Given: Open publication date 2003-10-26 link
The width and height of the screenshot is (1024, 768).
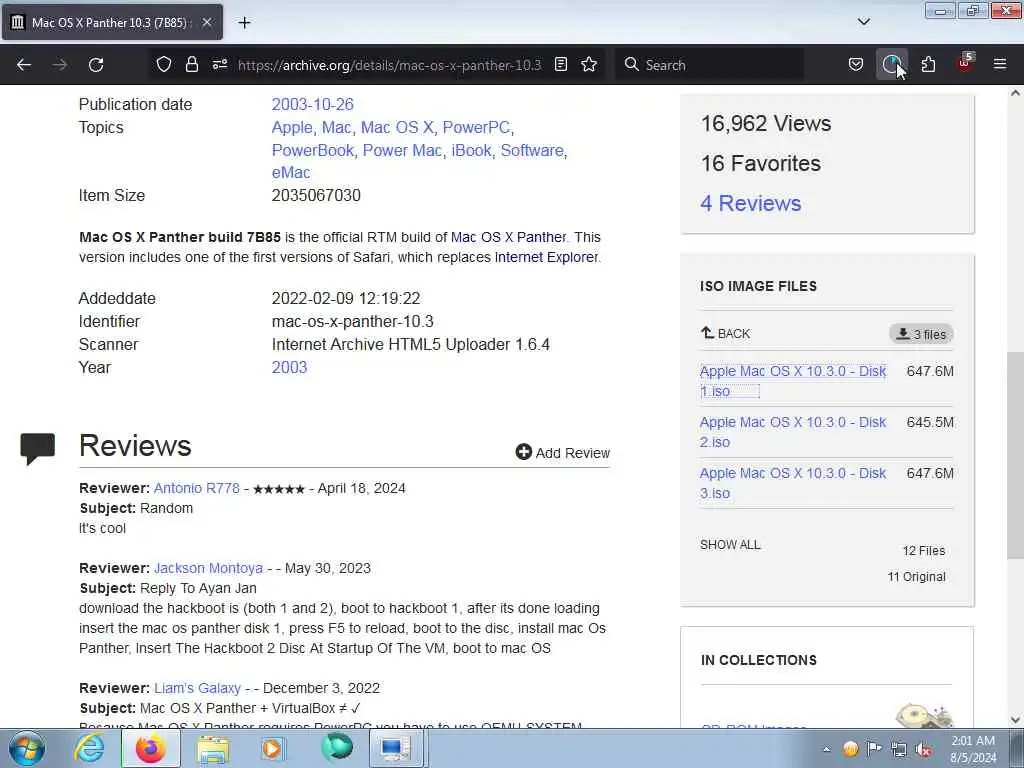Looking at the screenshot, I should click(312, 104).
